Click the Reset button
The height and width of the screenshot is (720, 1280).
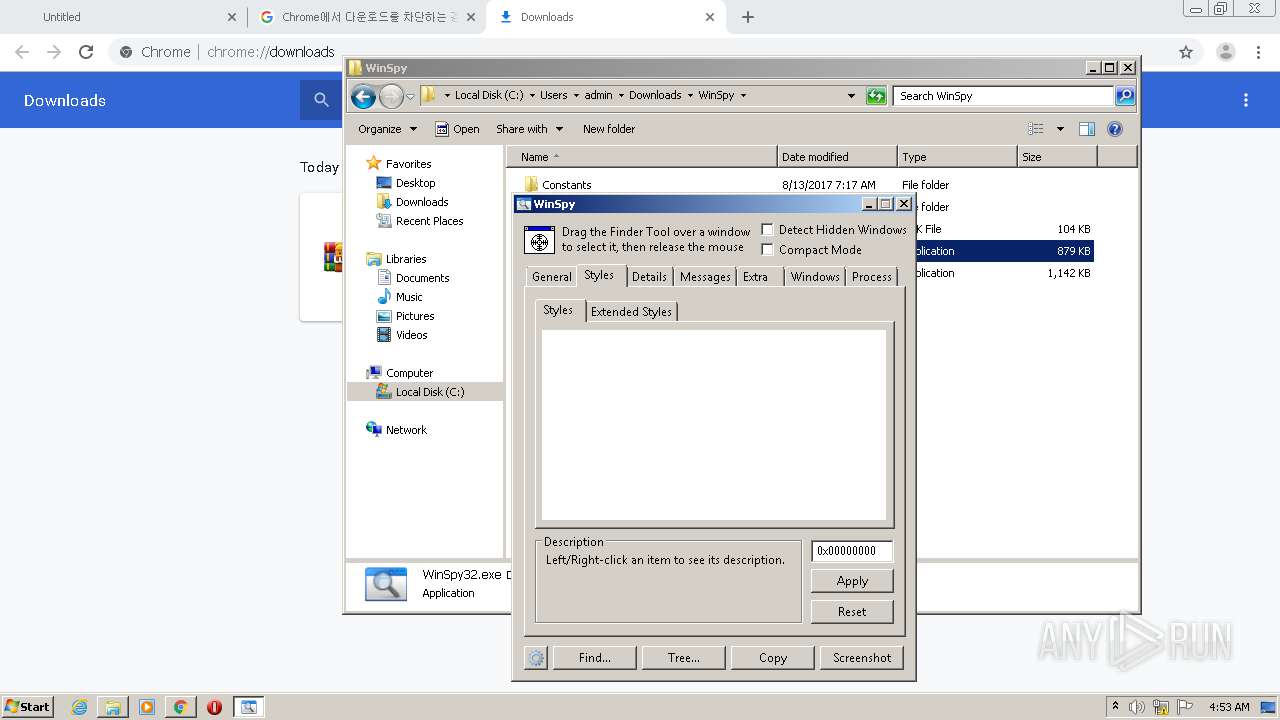852,612
